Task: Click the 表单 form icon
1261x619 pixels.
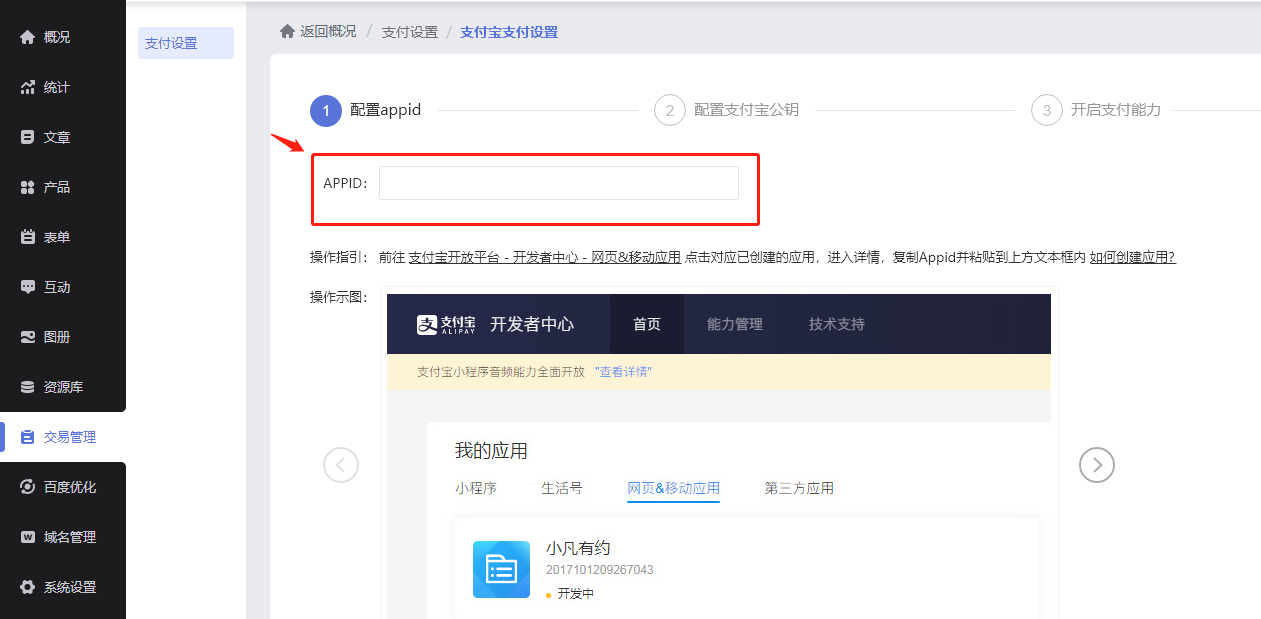Action: click(27, 237)
